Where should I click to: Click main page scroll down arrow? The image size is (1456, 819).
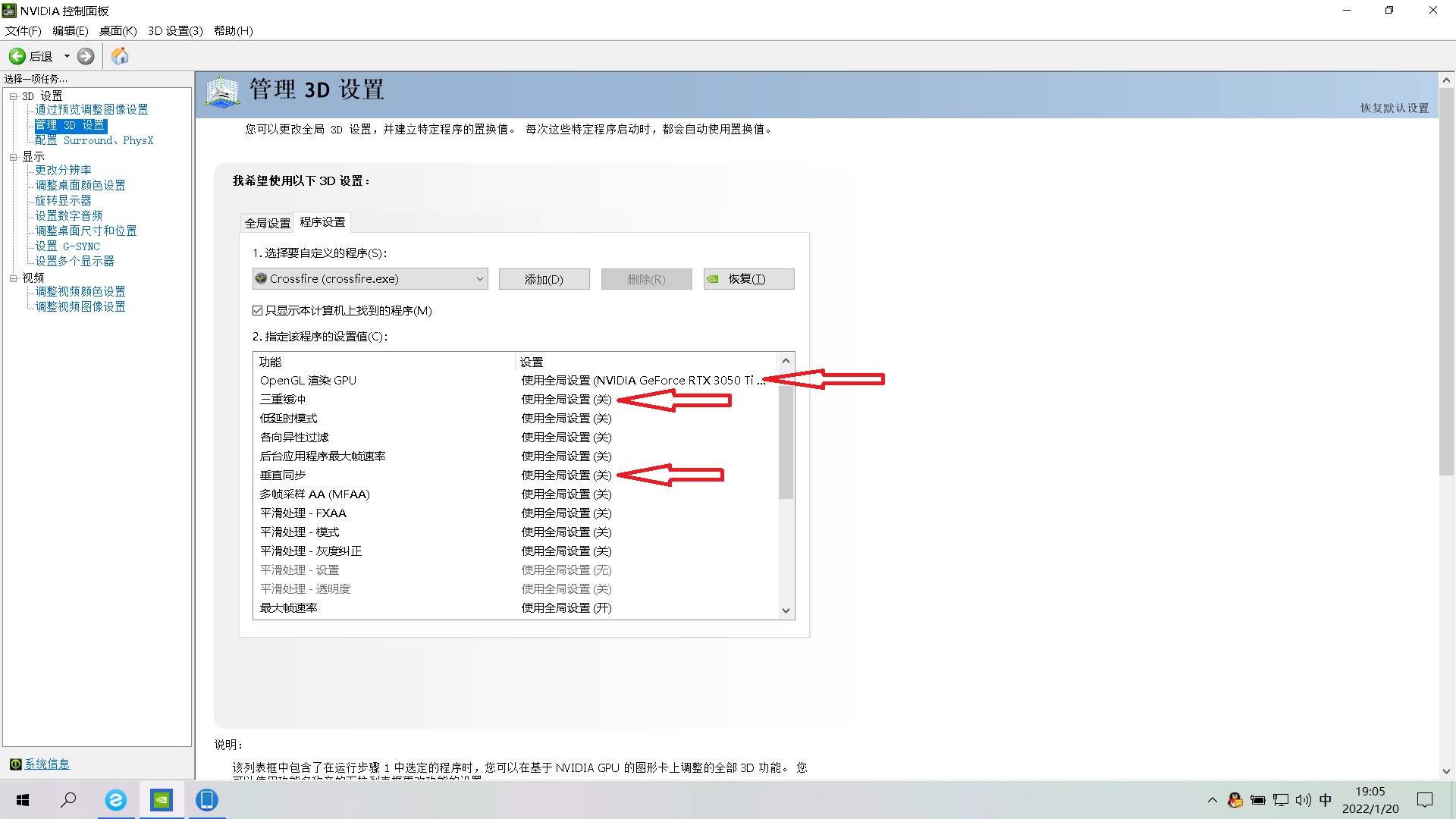tap(1446, 771)
